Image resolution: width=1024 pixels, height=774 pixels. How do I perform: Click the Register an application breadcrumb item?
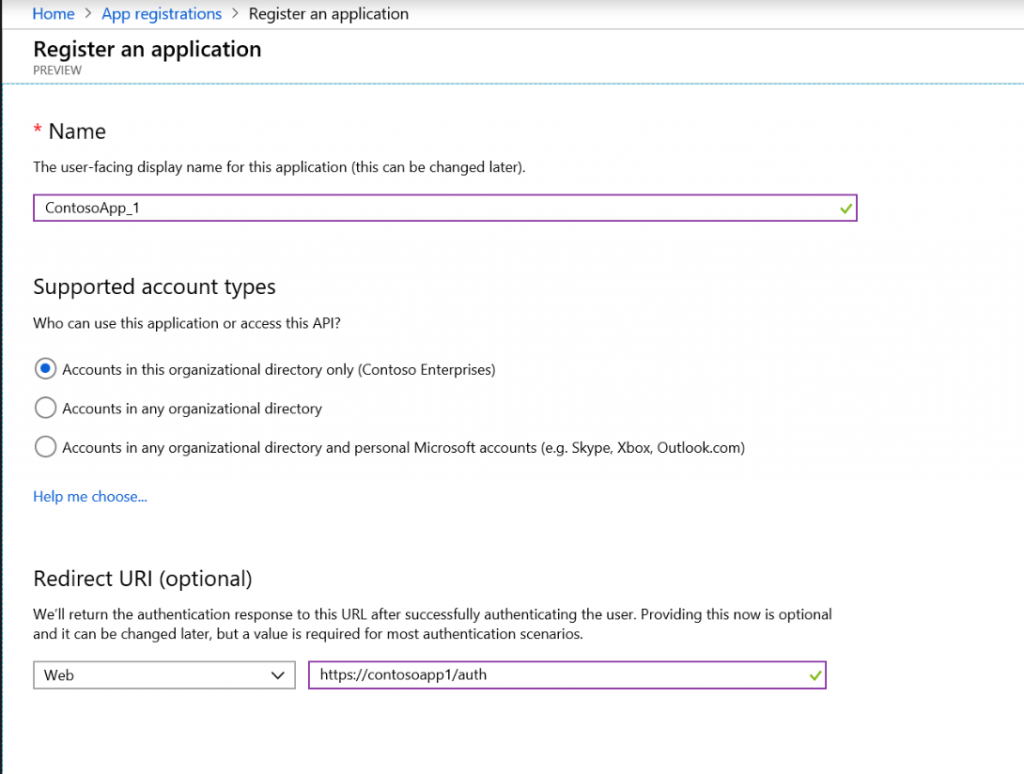328,14
